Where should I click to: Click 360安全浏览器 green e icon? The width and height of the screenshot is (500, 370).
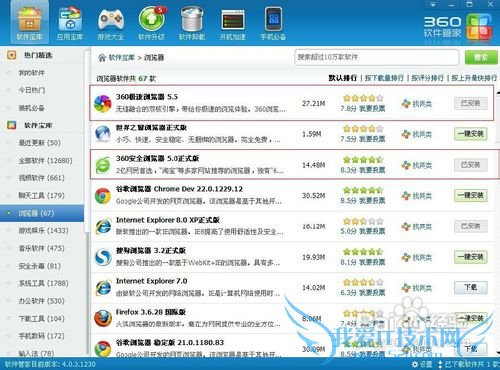tap(103, 165)
